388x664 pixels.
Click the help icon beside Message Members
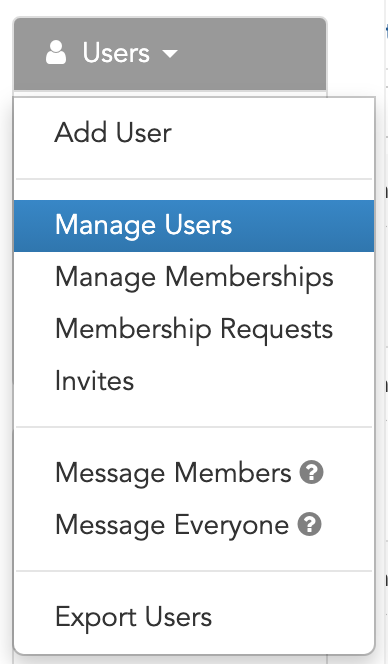pyautogui.click(x=311, y=473)
